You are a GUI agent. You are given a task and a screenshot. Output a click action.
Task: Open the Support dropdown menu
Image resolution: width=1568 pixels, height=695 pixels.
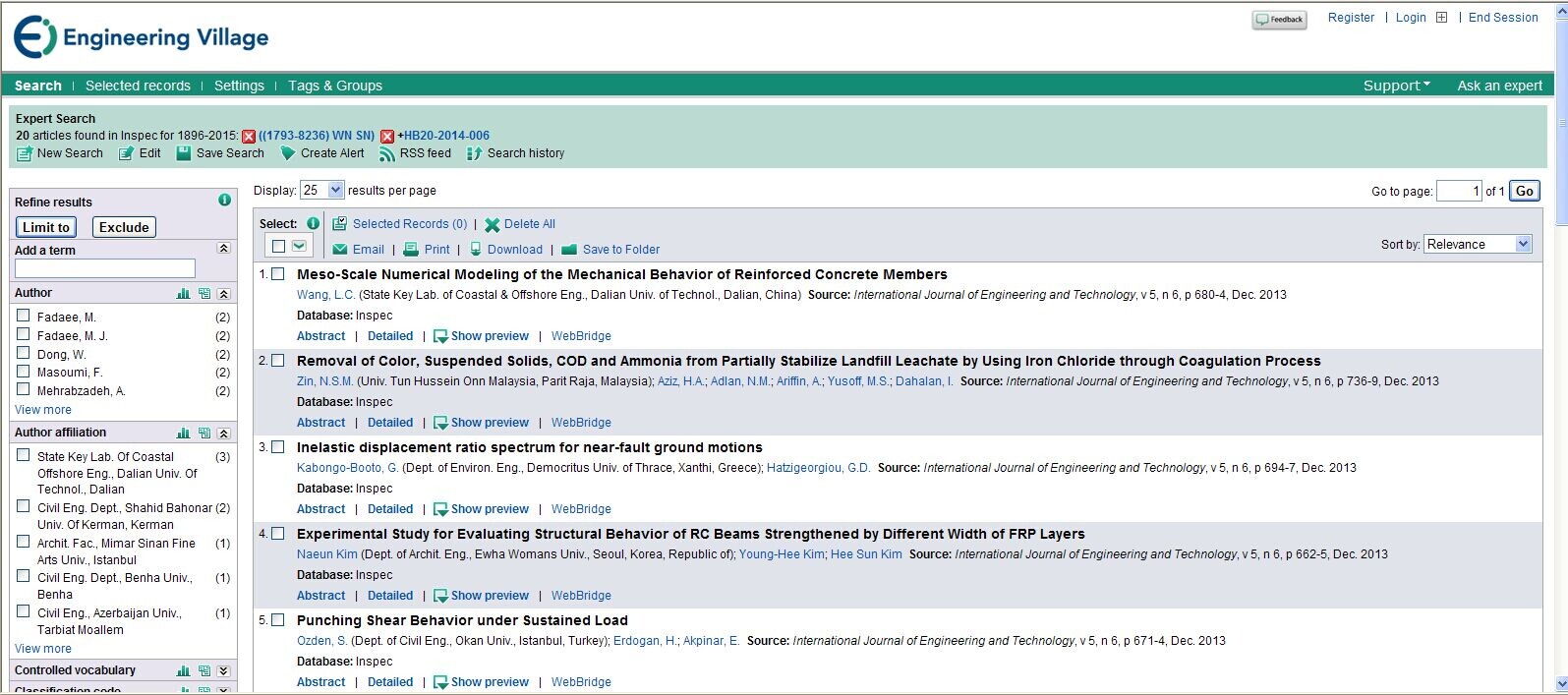pyautogui.click(x=1396, y=86)
